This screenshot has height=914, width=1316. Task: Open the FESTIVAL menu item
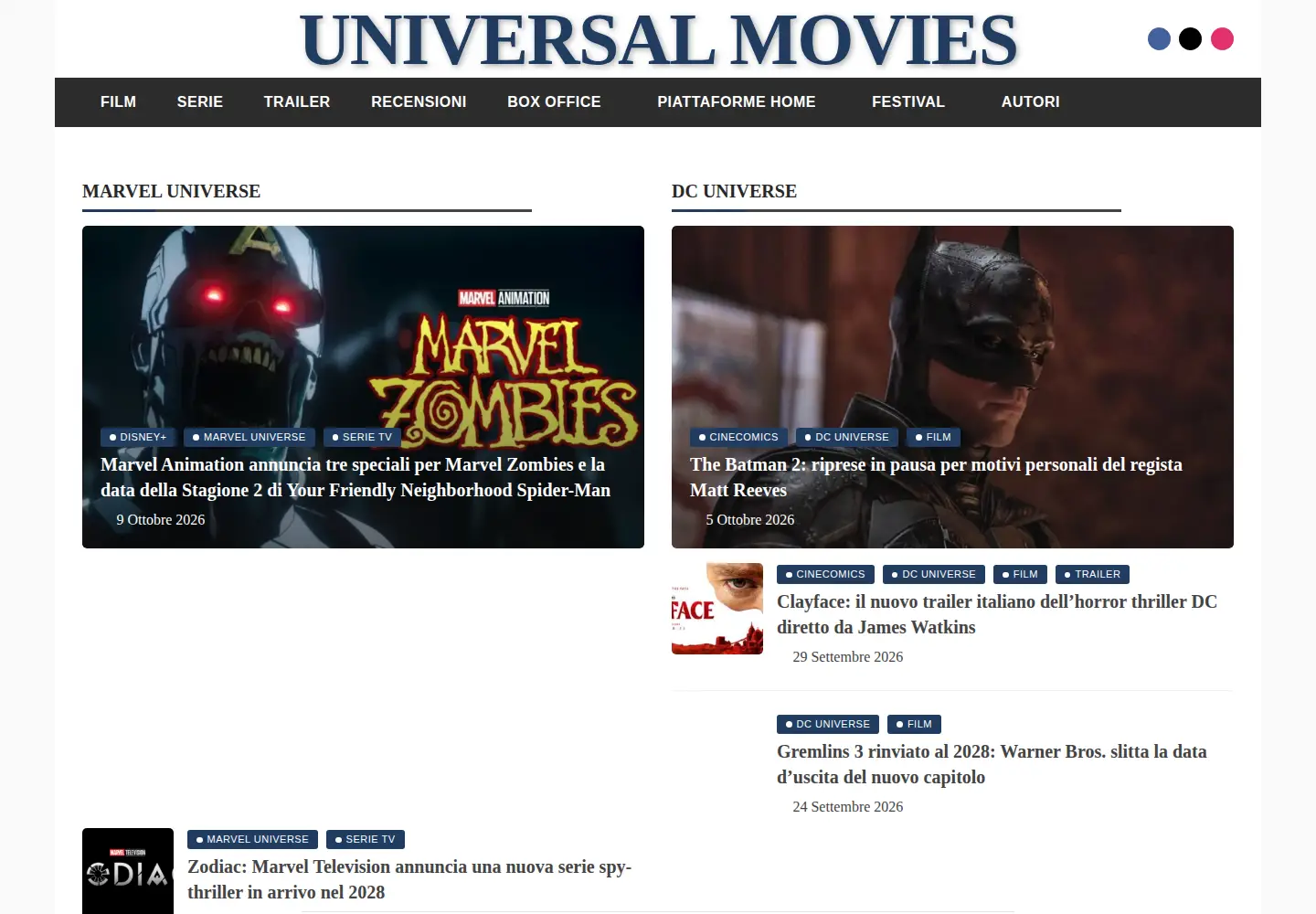click(908, 102)
